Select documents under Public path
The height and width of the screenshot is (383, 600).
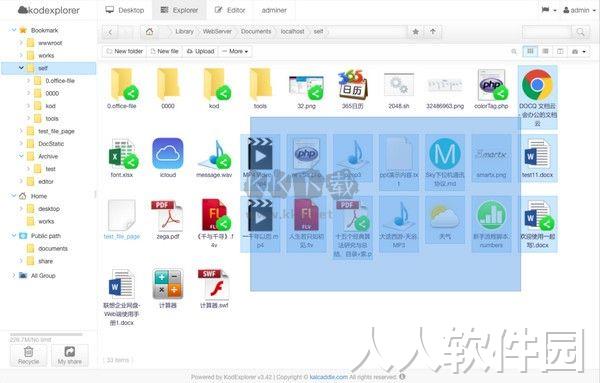(x=52, y=249)
